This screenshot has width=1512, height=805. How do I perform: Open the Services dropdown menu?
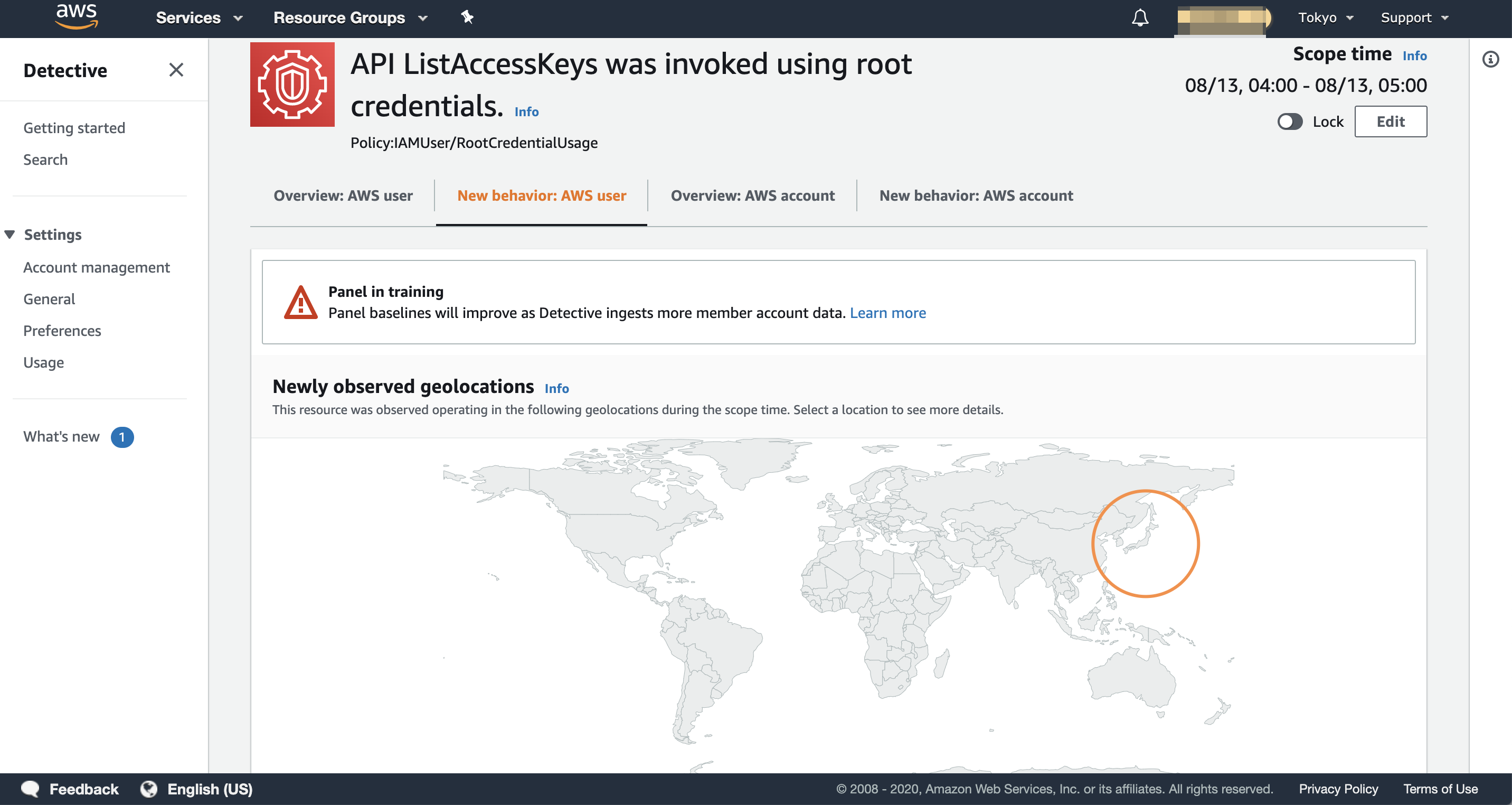pyautogui.click(x=199, y=17)
